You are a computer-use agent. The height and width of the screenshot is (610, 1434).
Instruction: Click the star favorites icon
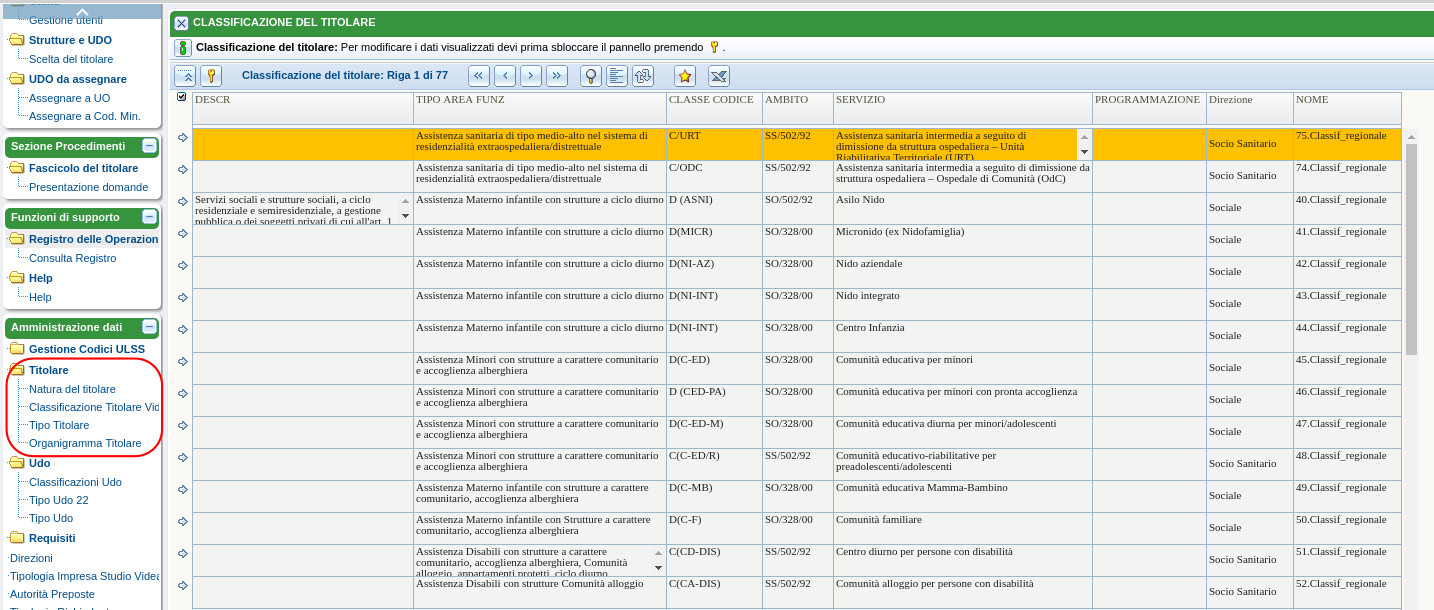coord(685,76)
